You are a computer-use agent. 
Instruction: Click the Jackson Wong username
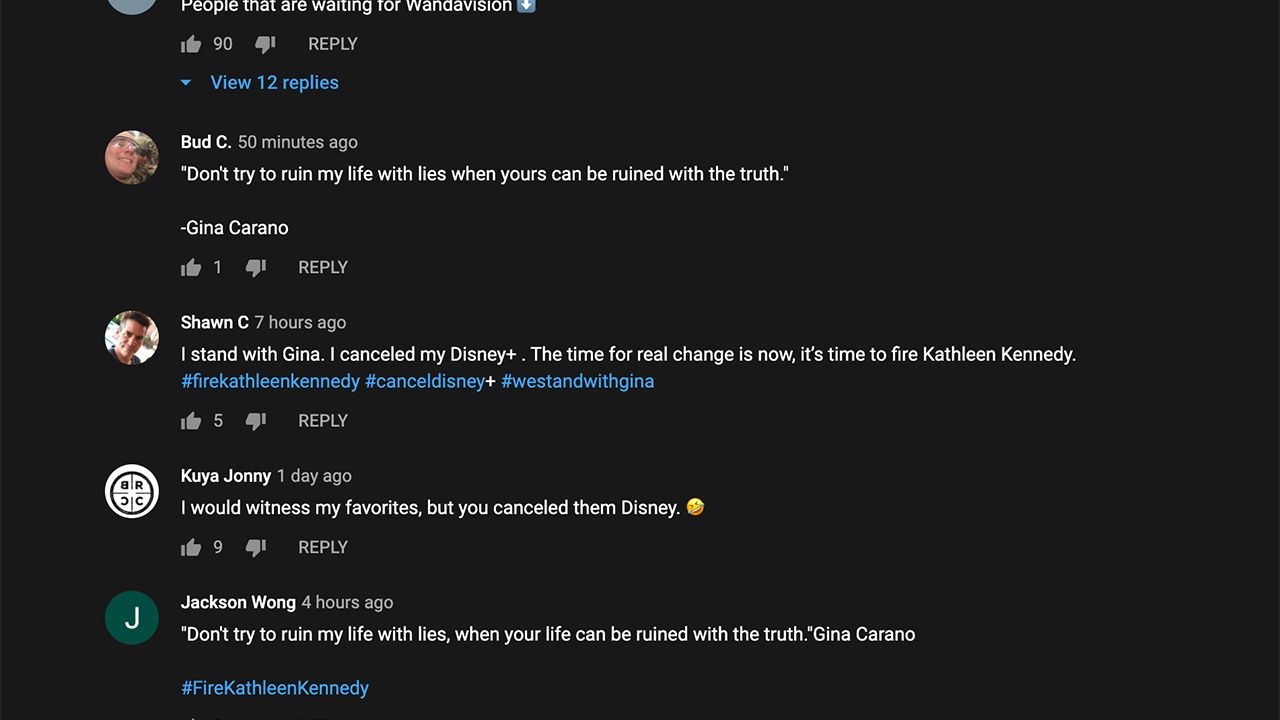tap(238, 602)
